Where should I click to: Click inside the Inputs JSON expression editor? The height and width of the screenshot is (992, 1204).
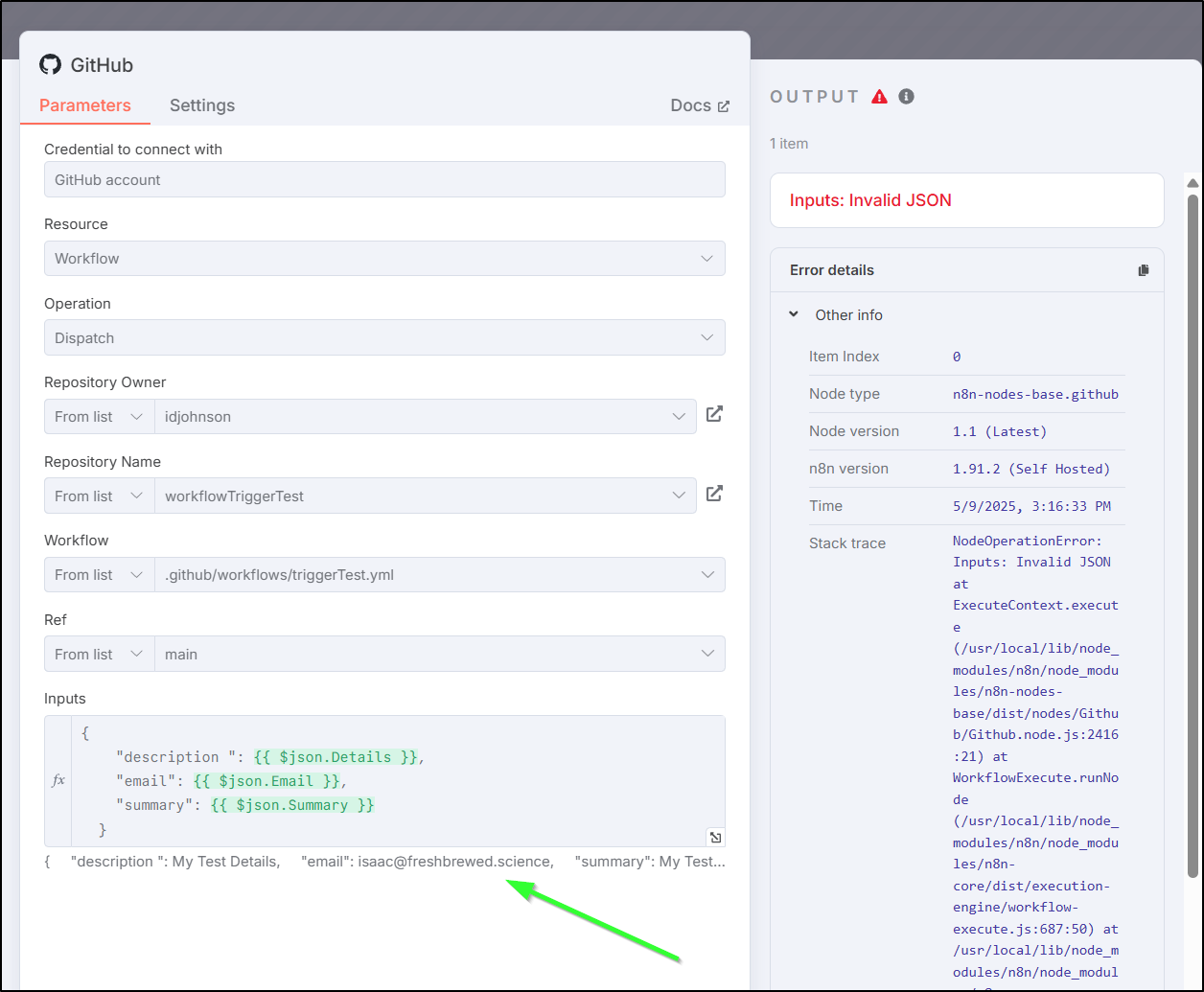pos(398,780)
